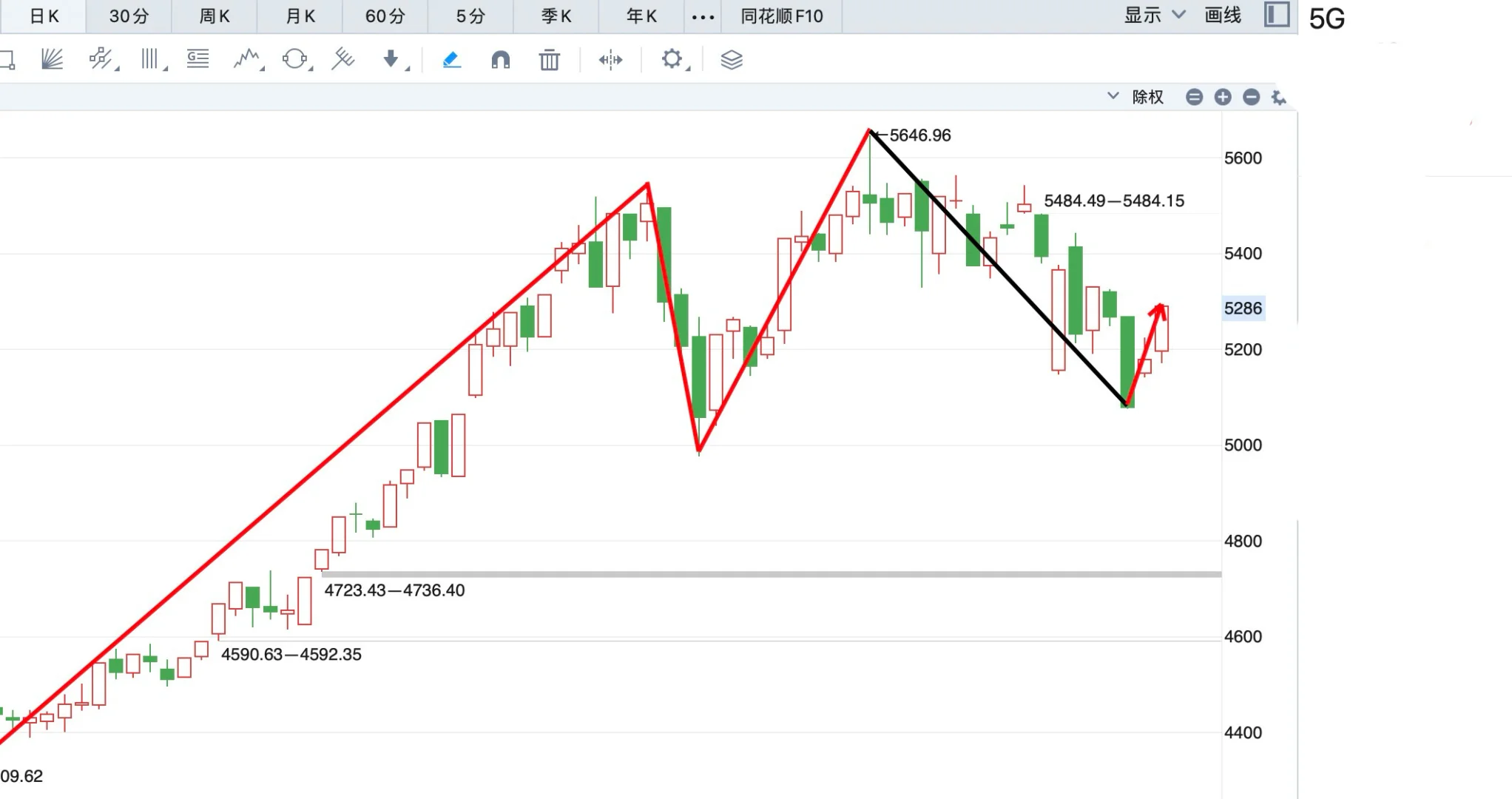
Task: Select the pitchfork drawing tool
Action: coord(344,59)
